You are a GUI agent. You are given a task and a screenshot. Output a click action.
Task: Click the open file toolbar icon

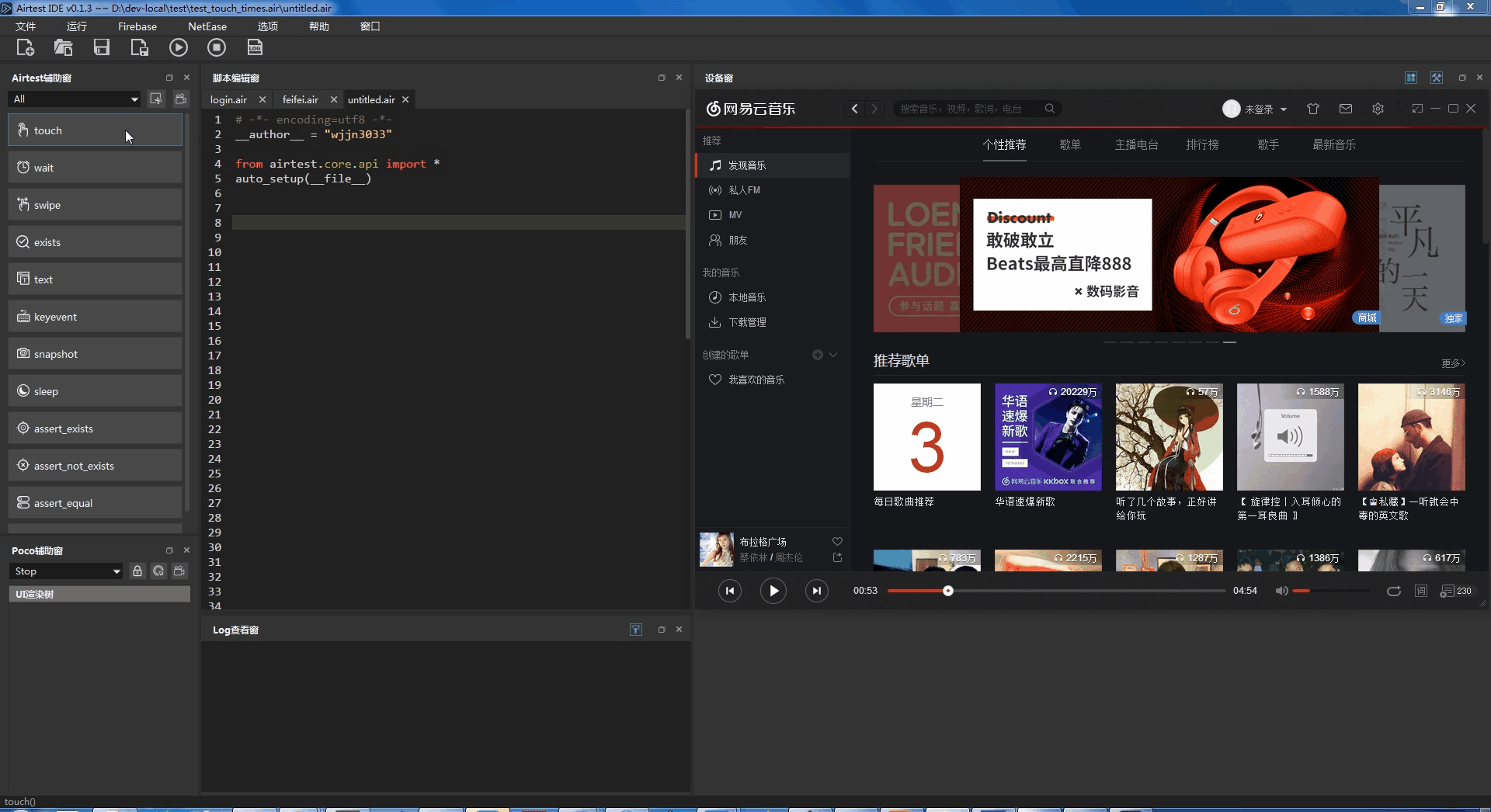[63, 47]
